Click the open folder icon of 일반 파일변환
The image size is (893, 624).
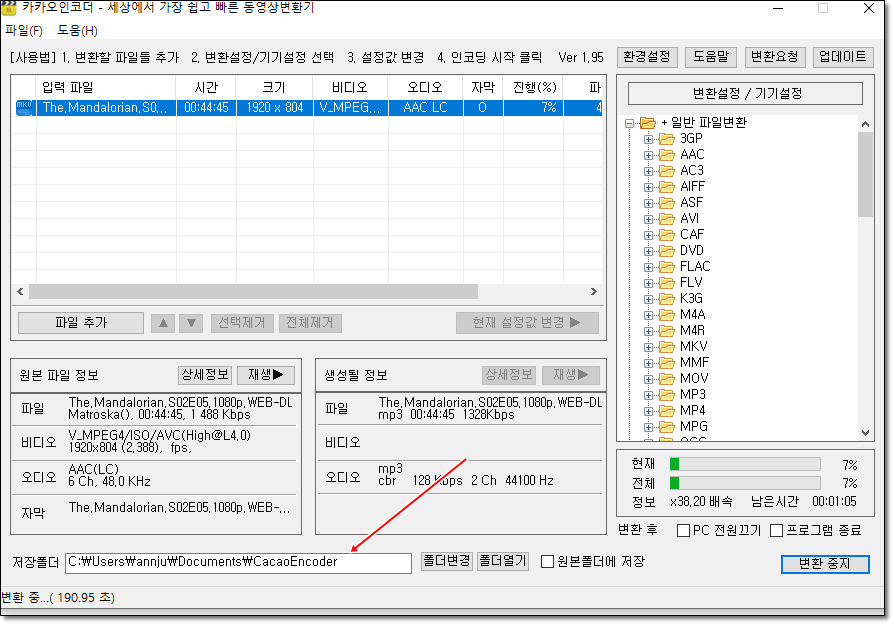648,122
